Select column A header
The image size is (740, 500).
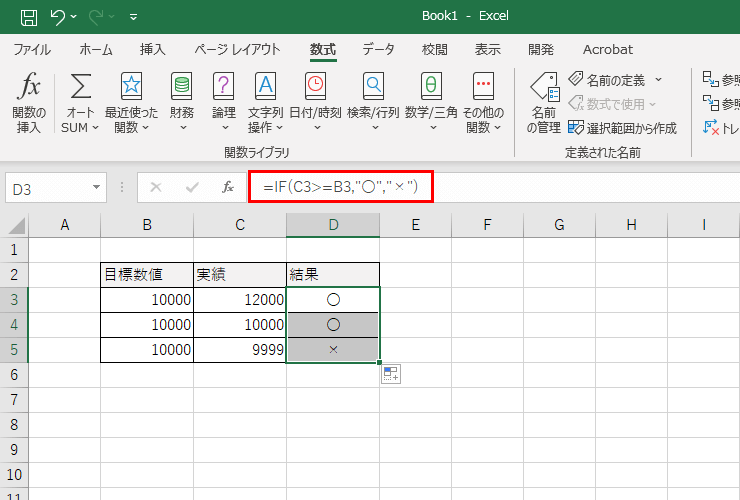tap(65, 225)
